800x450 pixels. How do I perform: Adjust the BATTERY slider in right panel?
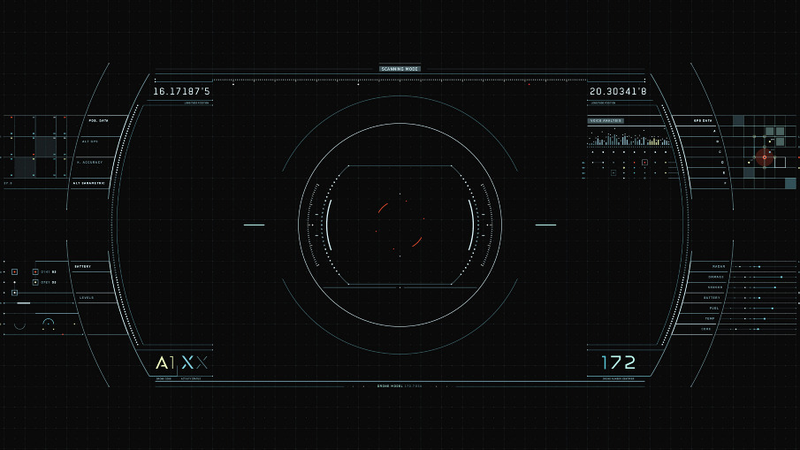coord(759,297)
